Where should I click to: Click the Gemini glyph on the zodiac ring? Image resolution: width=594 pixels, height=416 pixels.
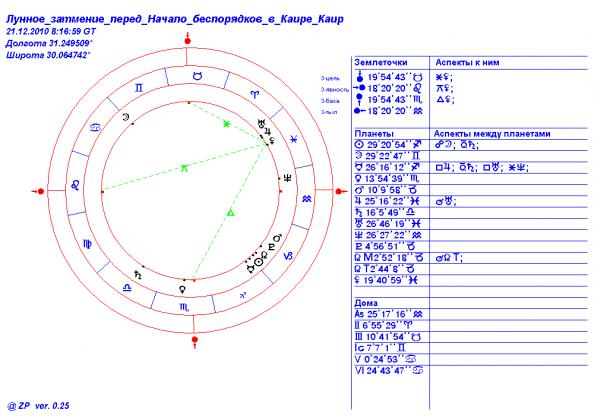(x=139, y=88)
